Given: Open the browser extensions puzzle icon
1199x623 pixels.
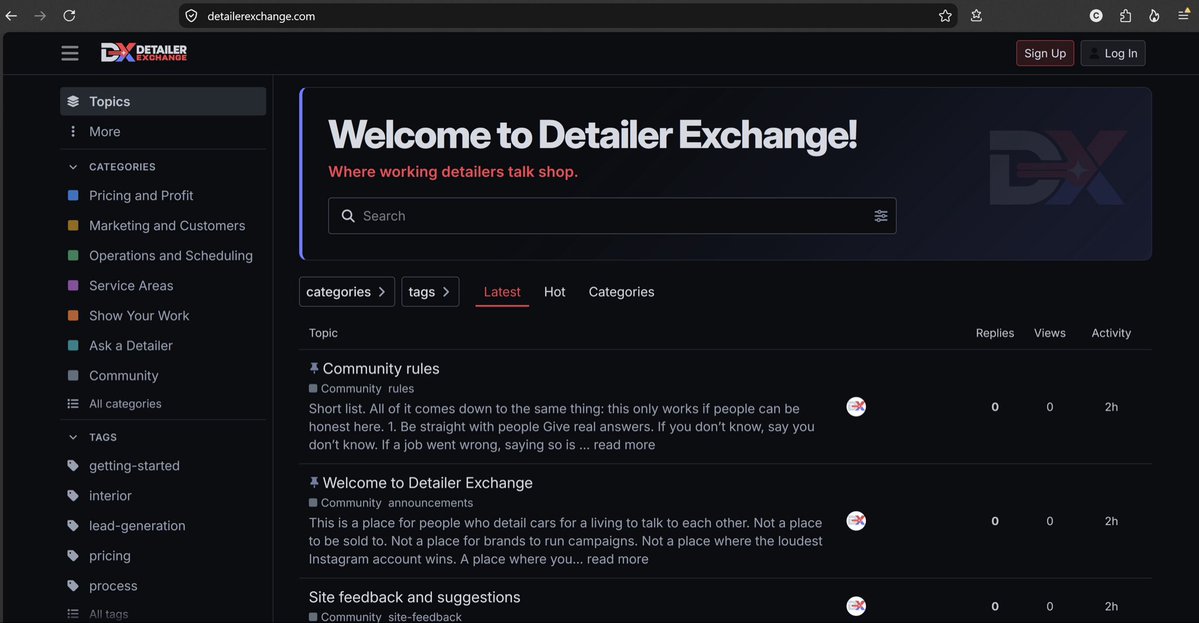Looking at the screenshot, I should click(1125, 15).
